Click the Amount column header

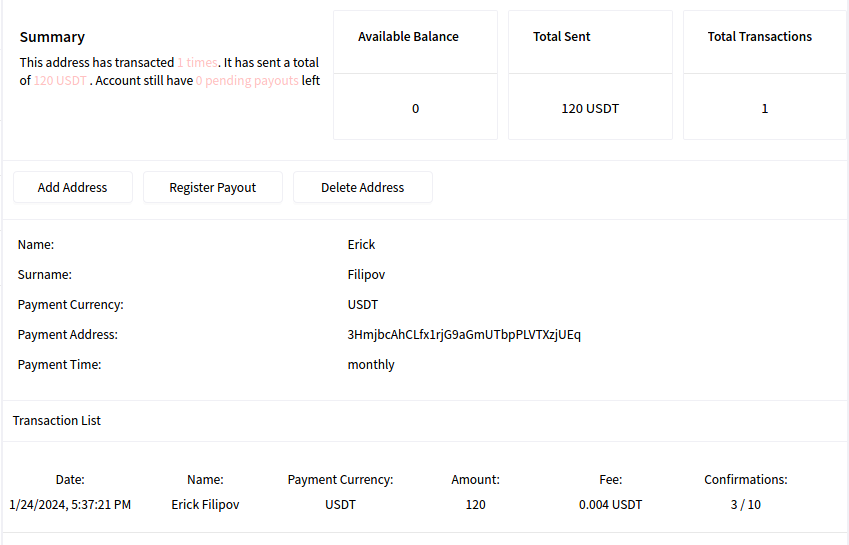click(x=475, y=480)
